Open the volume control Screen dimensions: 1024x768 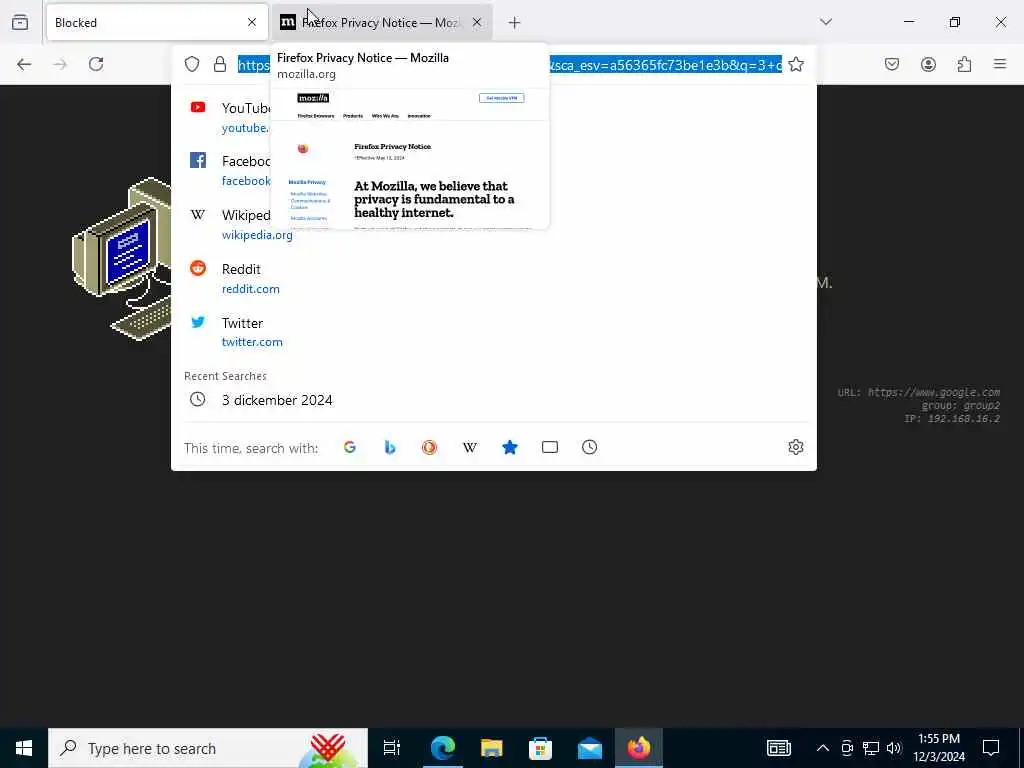894,748
